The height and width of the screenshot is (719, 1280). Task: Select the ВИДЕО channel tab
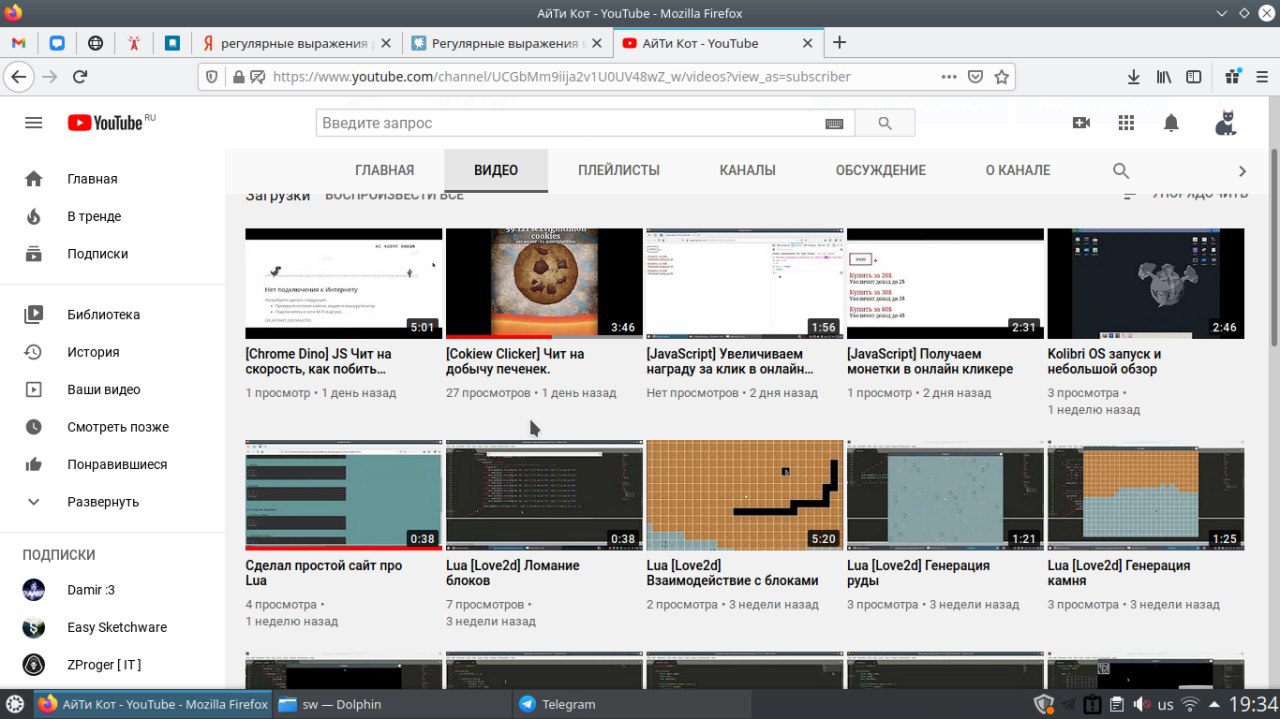(496, 170)
